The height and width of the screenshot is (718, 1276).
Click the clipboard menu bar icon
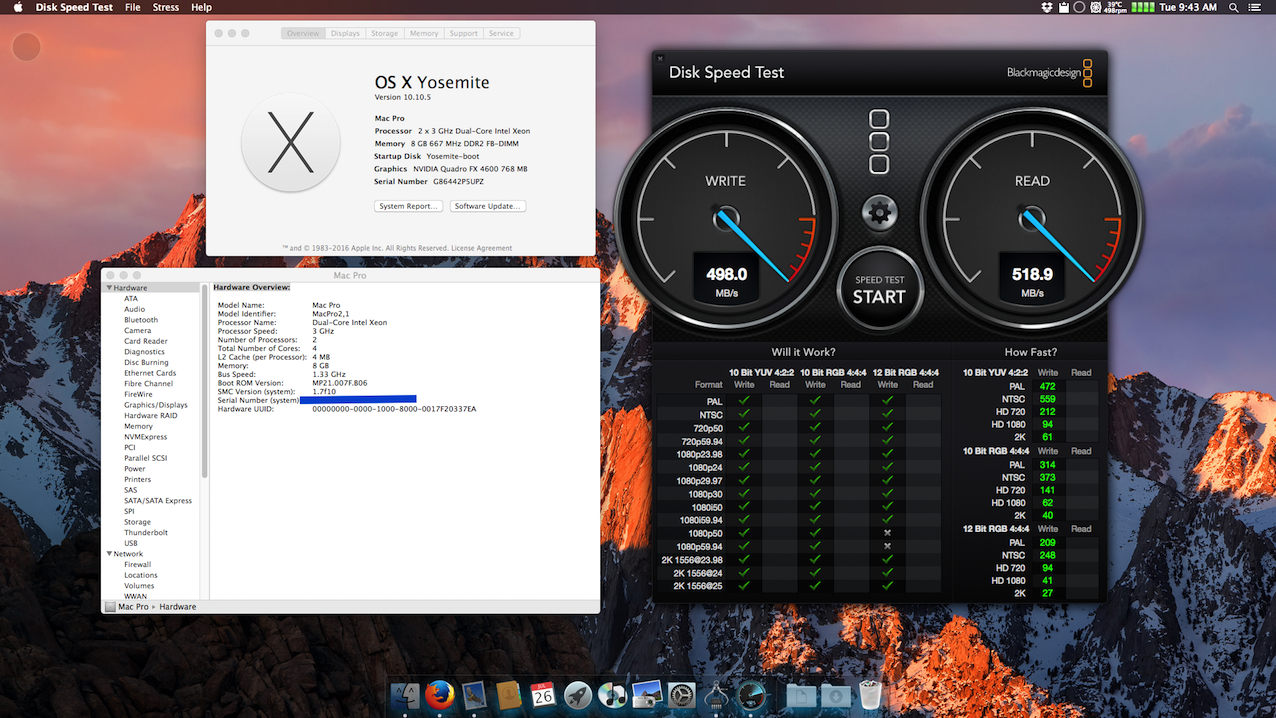coord(1064,7)
